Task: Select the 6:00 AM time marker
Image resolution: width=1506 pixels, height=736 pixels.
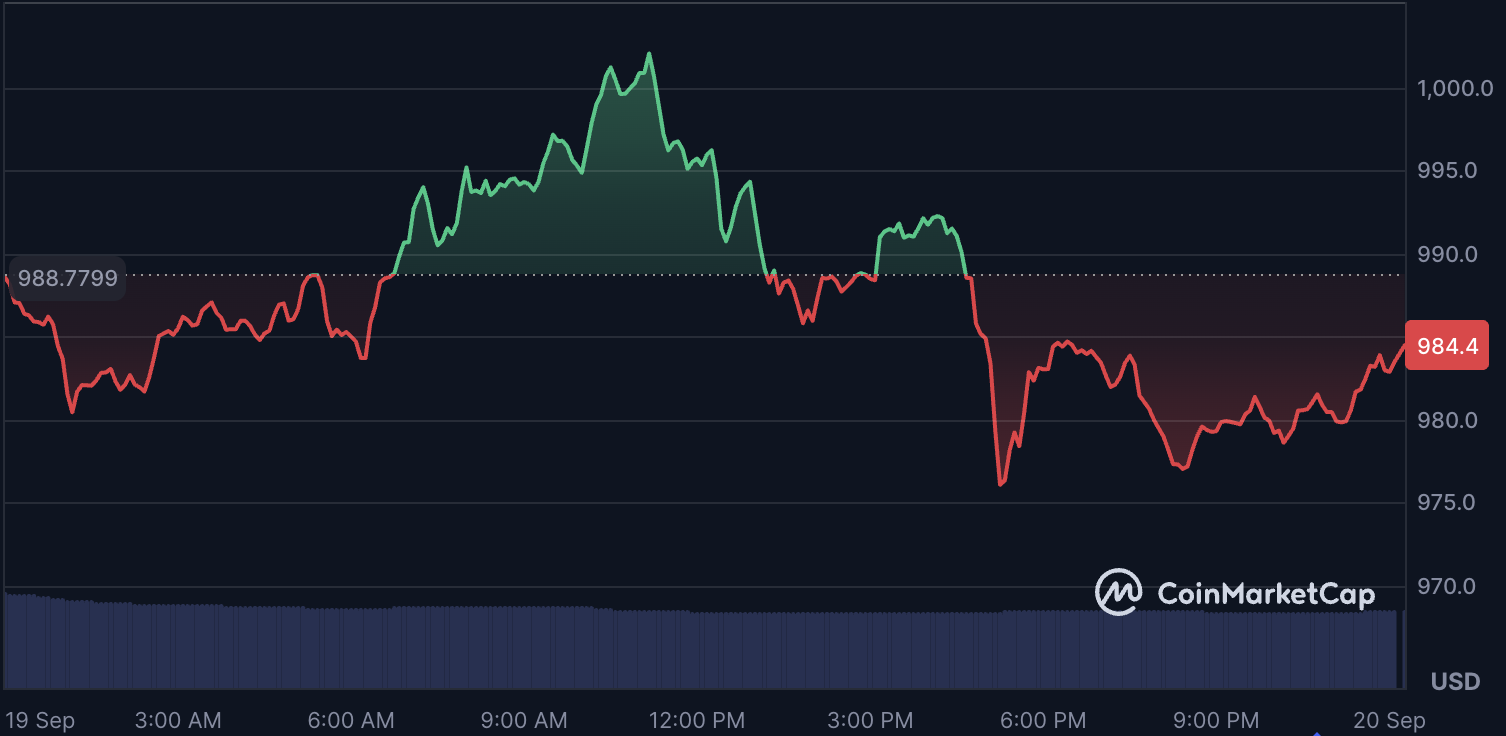Action: pyautogui.click(x=351, y=720)
